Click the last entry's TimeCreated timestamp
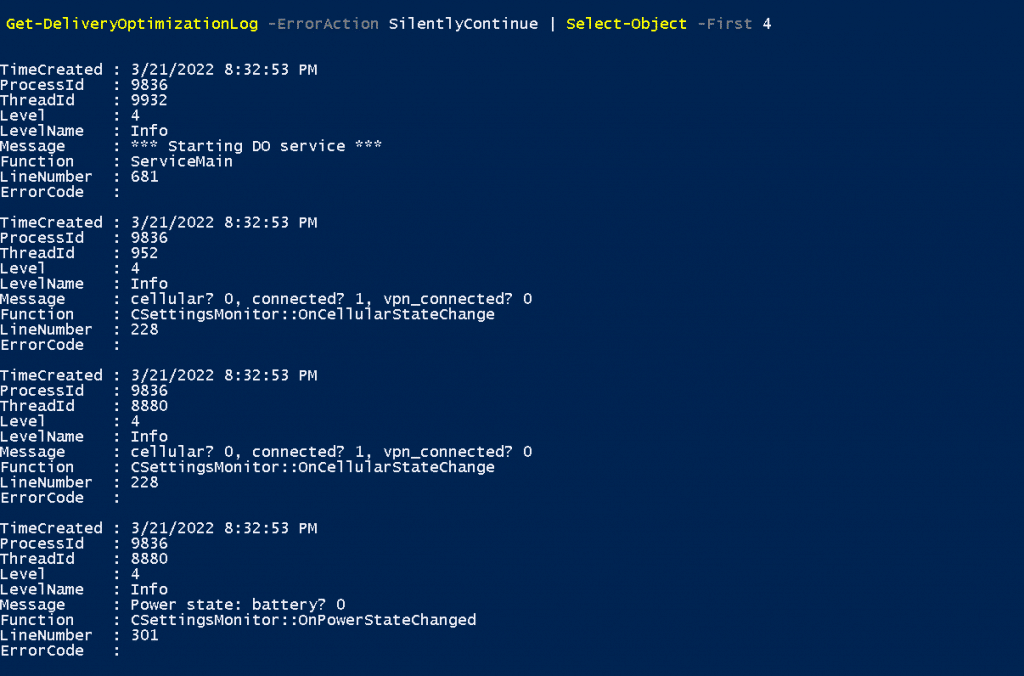 224,528
